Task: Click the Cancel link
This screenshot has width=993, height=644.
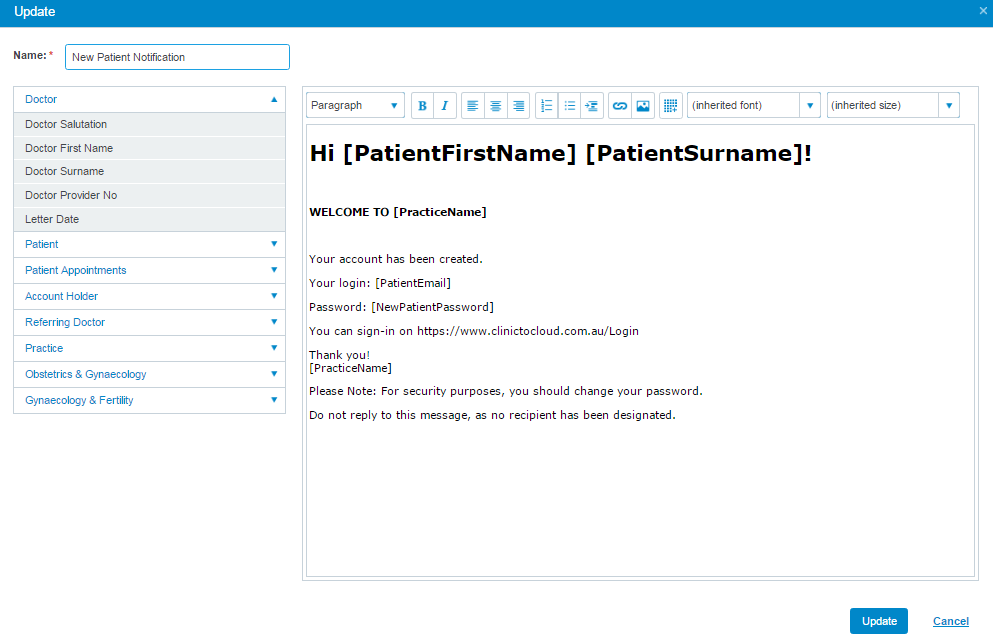Action: (x=951, y=621)
